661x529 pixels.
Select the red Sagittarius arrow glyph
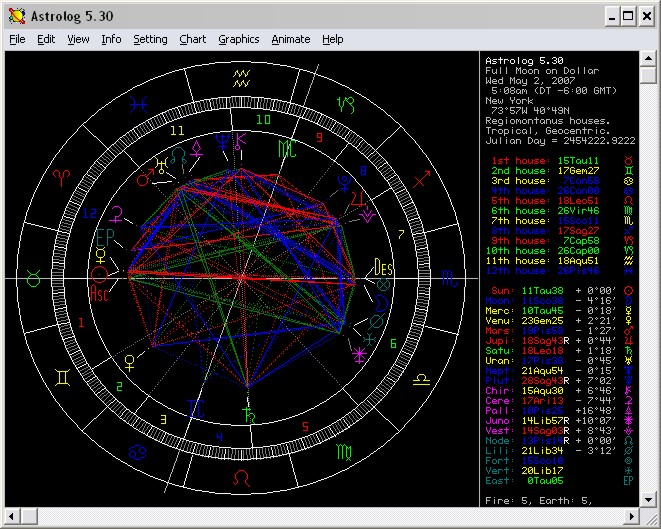[x=422, y=180]
